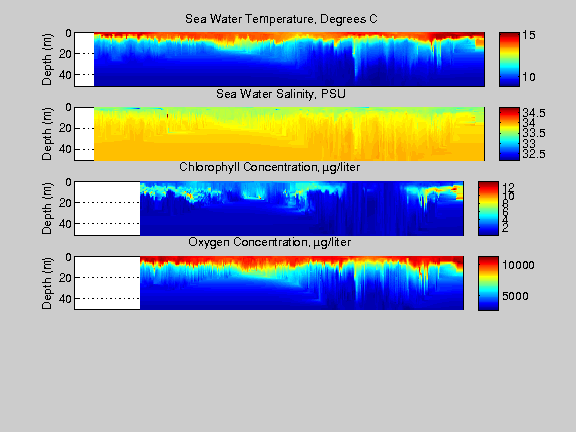Click the white blank region of chlorophyll plot
576x432 pixels.
pyautogui.click(x=107, y=208)
